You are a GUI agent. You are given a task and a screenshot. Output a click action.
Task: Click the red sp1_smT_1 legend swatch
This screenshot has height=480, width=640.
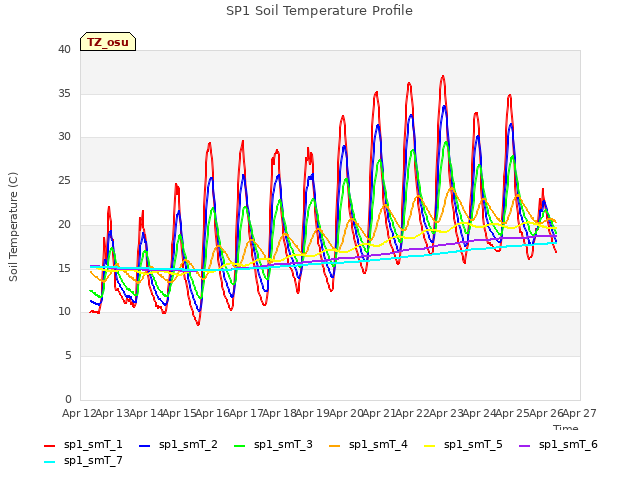coord(49,446)
